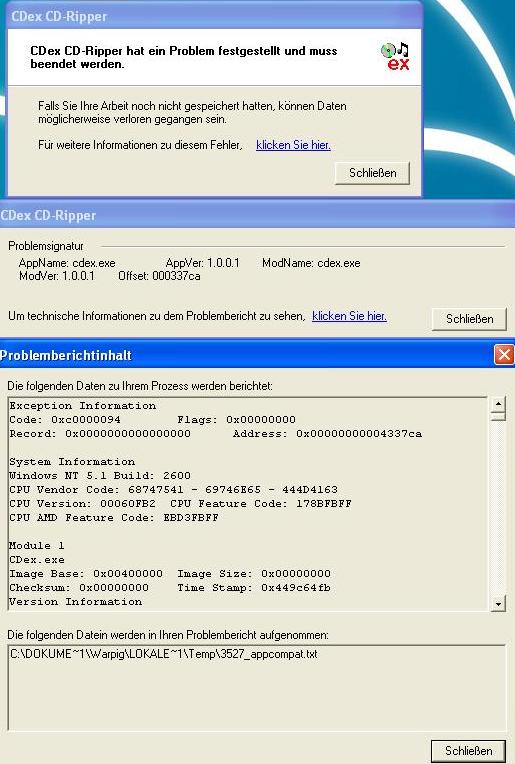Click the 'Time Stamp: 0x449c64fb' value
This screenshot has height=764, width=515.
pos(254,588)
